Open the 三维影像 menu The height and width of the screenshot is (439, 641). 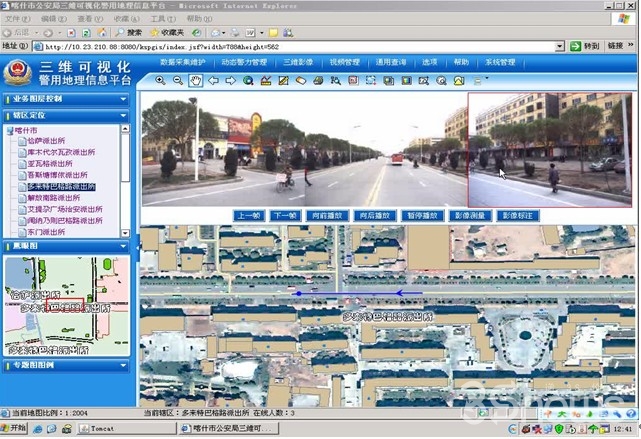pos(297,62)
